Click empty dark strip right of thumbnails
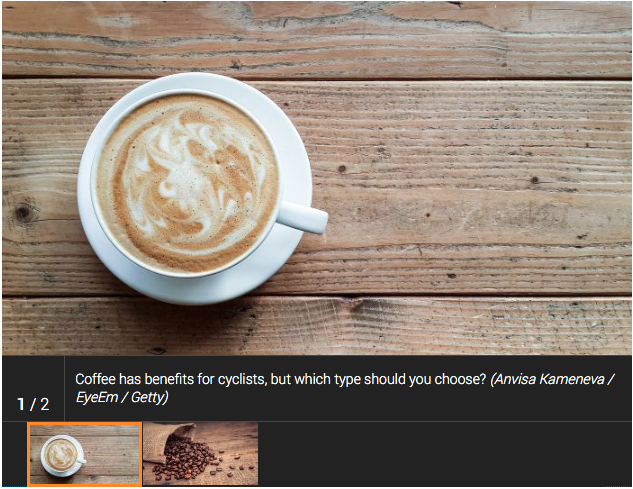The width and height of the screenshot is (633, 489). tap(444, 454)
